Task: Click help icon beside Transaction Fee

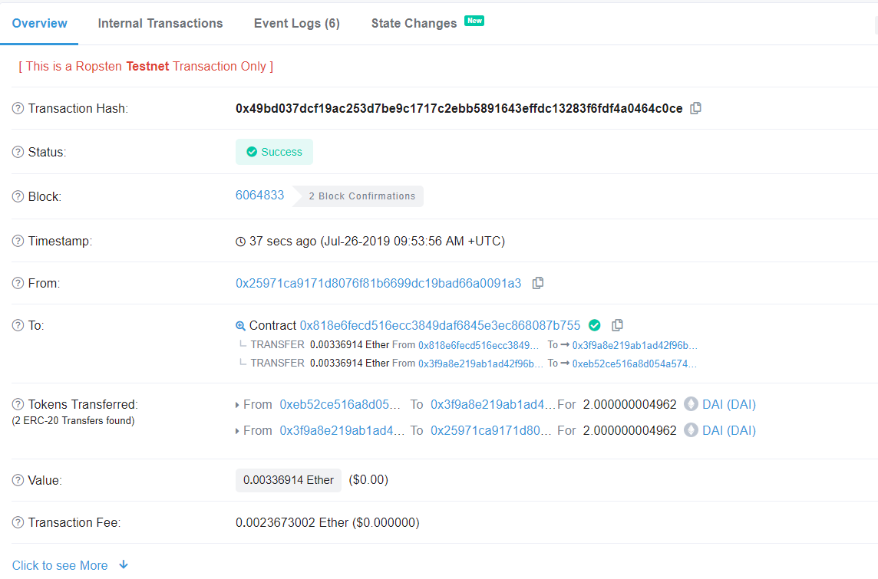Action: point(18,522)
